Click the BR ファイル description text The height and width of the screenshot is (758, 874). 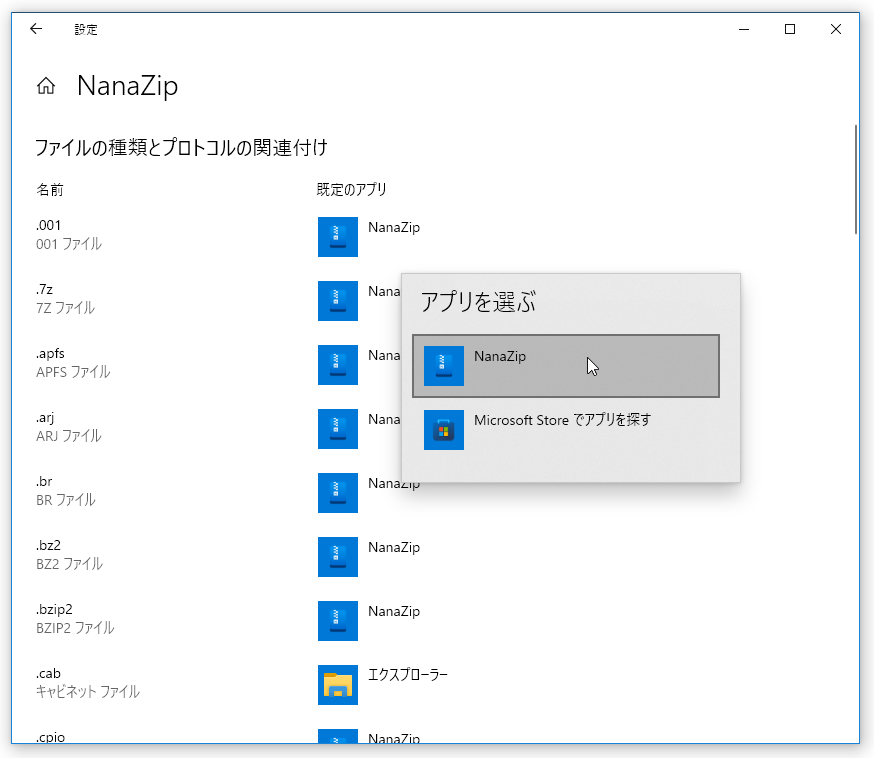66,500
